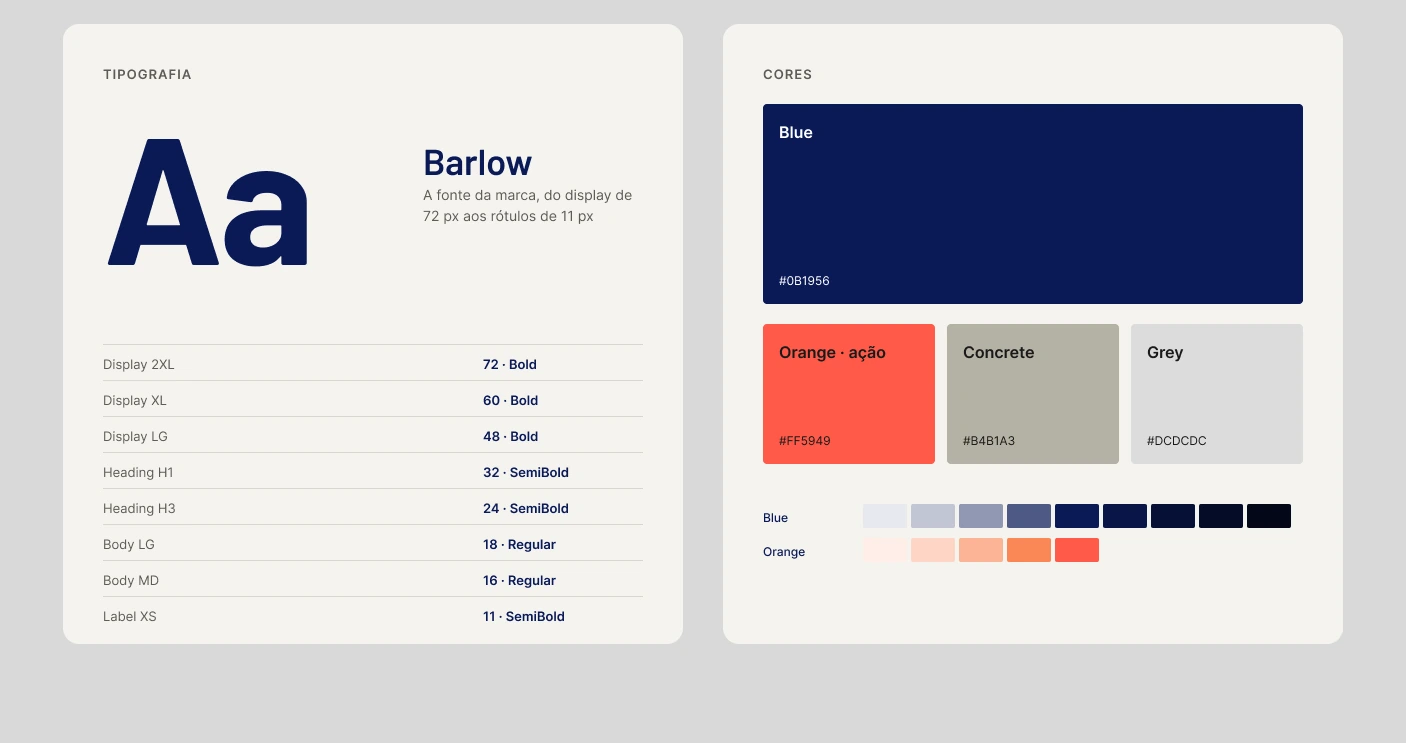Click the Blue scale row label

(x=775, y=518)
